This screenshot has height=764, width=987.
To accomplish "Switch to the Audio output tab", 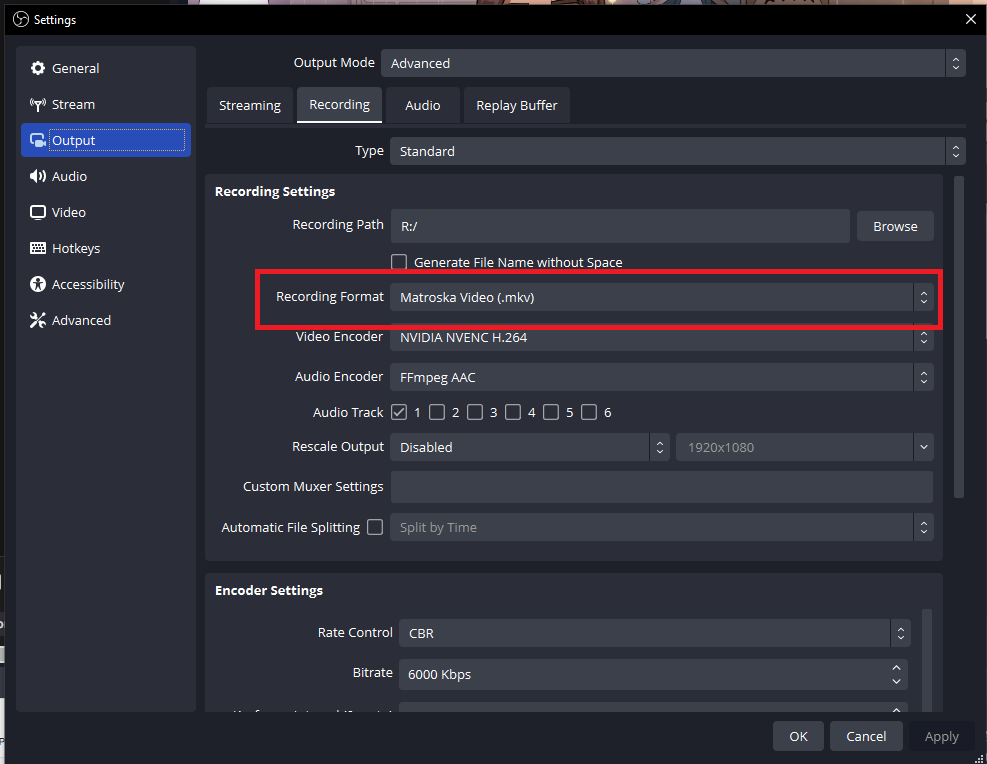I will pyautogui.click(x=422, y=105).
